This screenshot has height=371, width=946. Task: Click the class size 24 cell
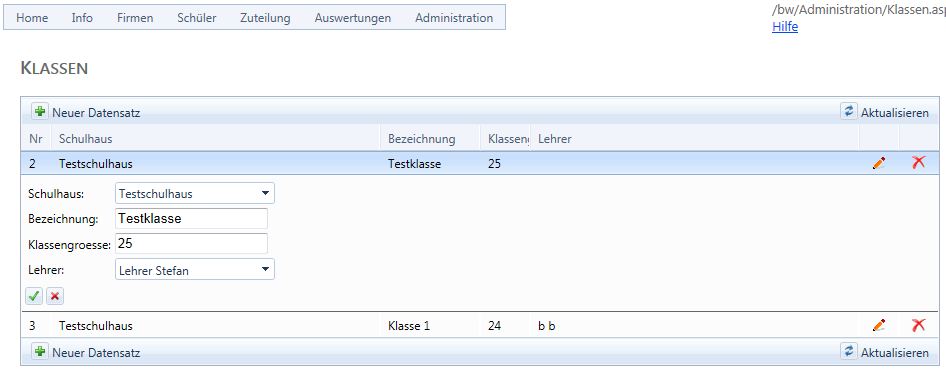pos(494,326)
